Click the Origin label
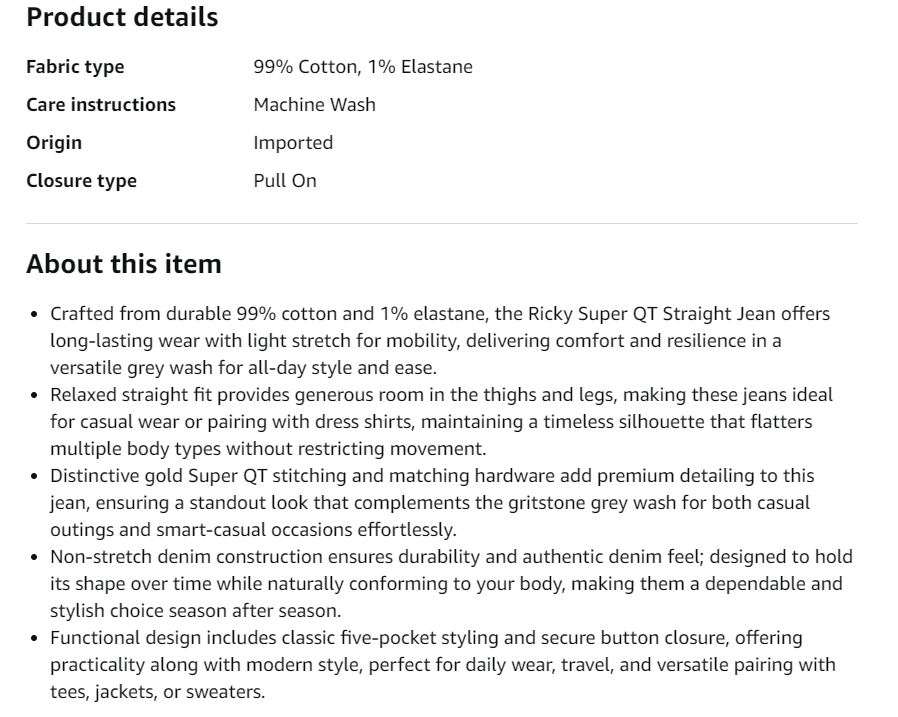 [54, 143]
